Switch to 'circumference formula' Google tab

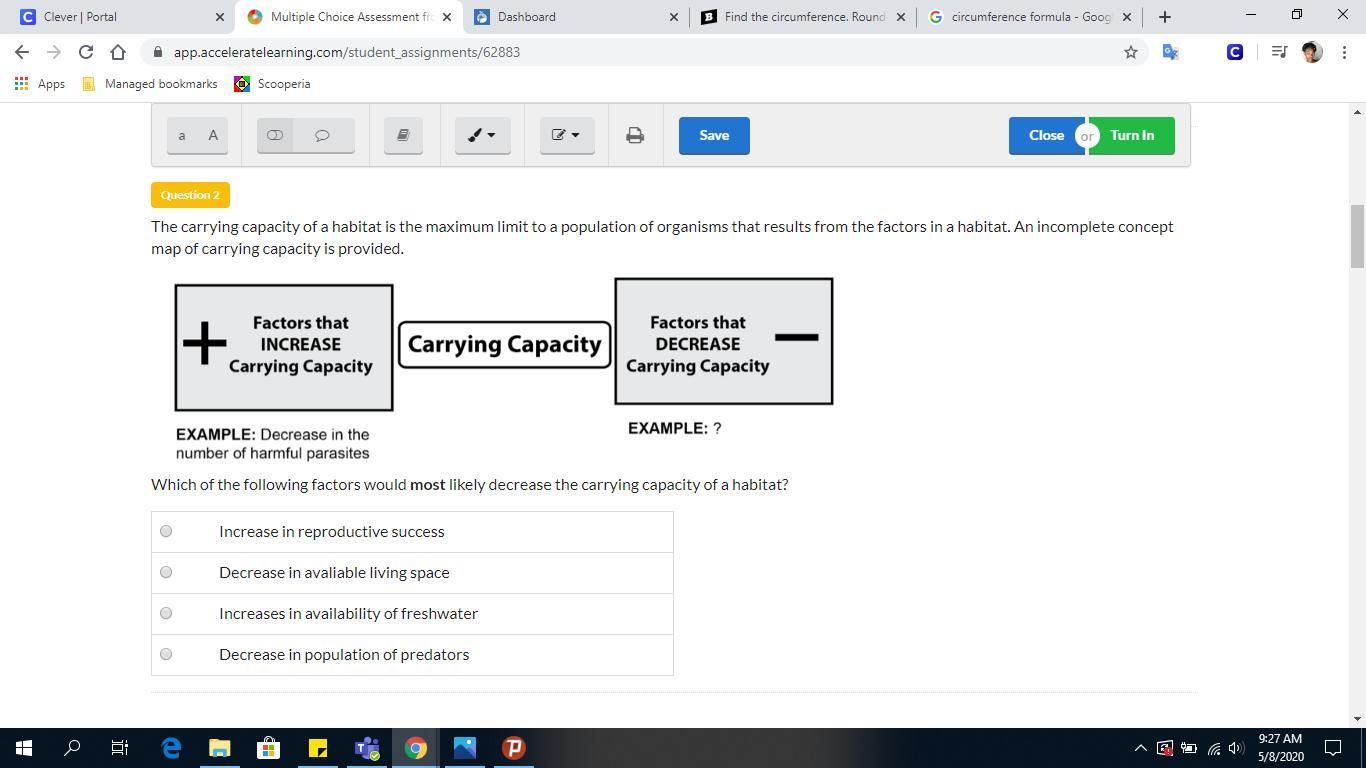point(1029,17)
